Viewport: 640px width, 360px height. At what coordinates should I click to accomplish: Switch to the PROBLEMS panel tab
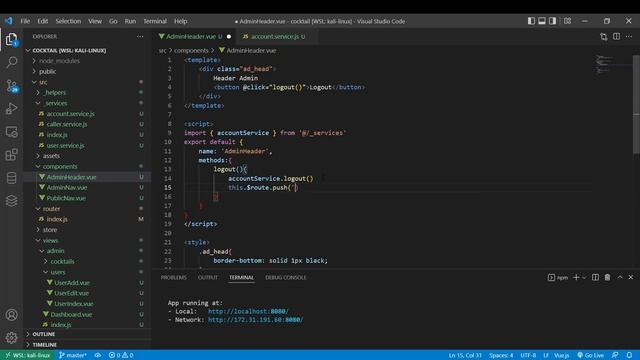click(x=173, y=278)
